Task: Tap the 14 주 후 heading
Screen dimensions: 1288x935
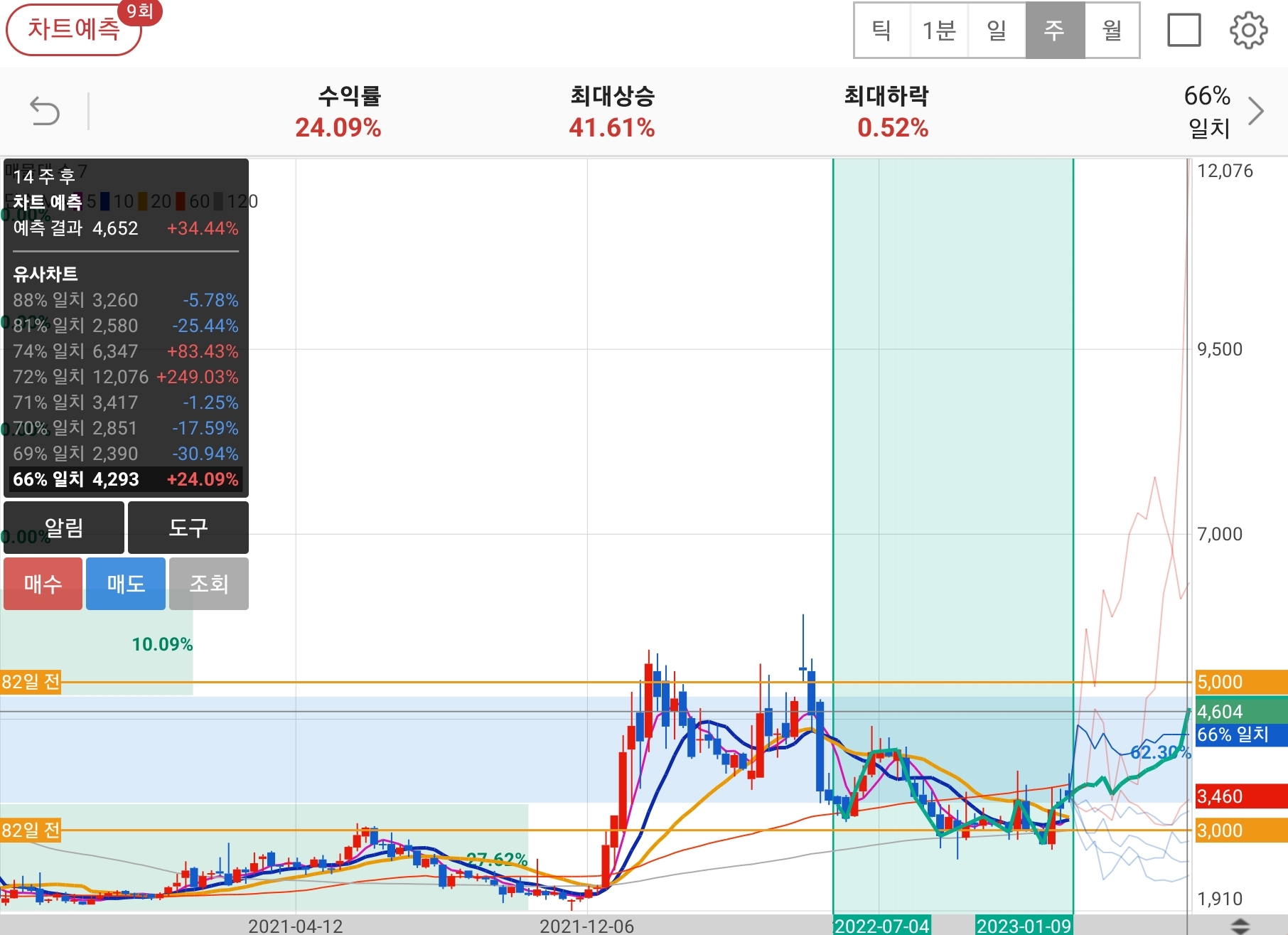Action: pyautogui.click(x=44, y=176)
